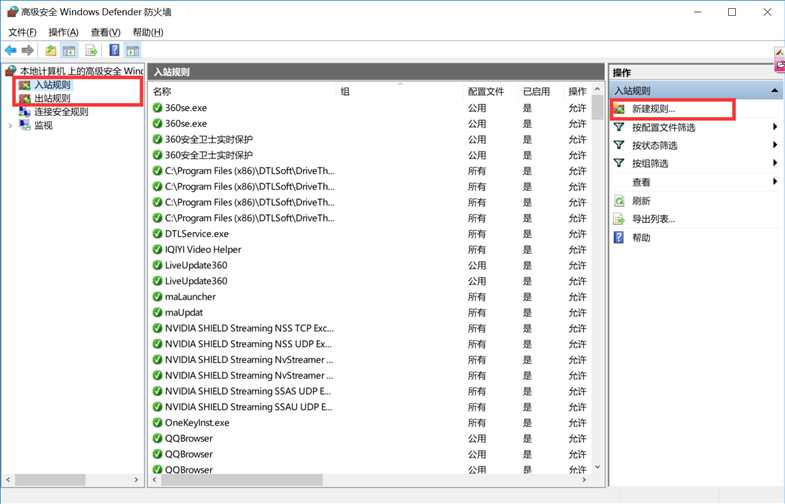The height and width of the screenshot is (504, 785).
Task: Click 新建规则... in the actions pane
Action: [653, 109]
